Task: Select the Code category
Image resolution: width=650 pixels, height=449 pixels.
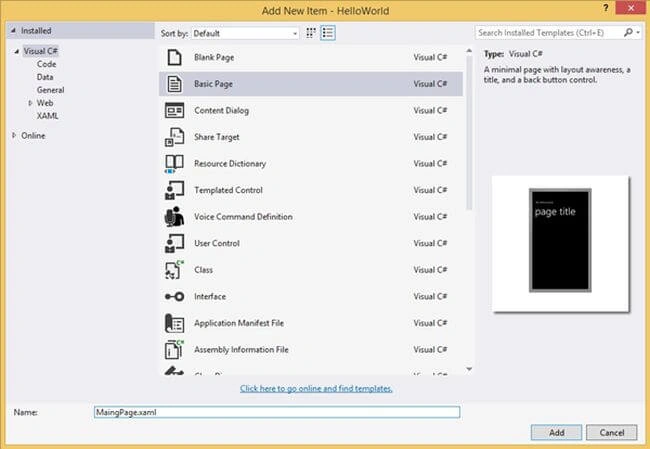Action: click(x=46, y=64)
